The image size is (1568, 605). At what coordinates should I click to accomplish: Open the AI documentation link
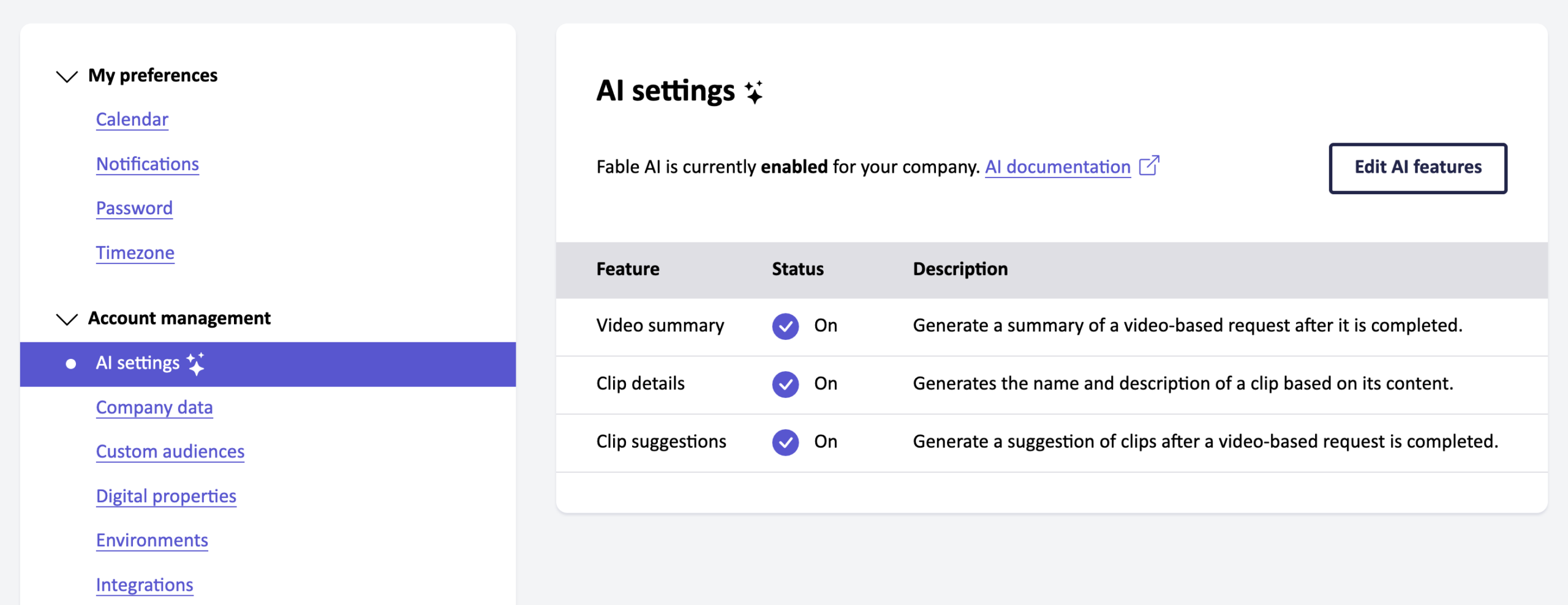point(1058,167)
